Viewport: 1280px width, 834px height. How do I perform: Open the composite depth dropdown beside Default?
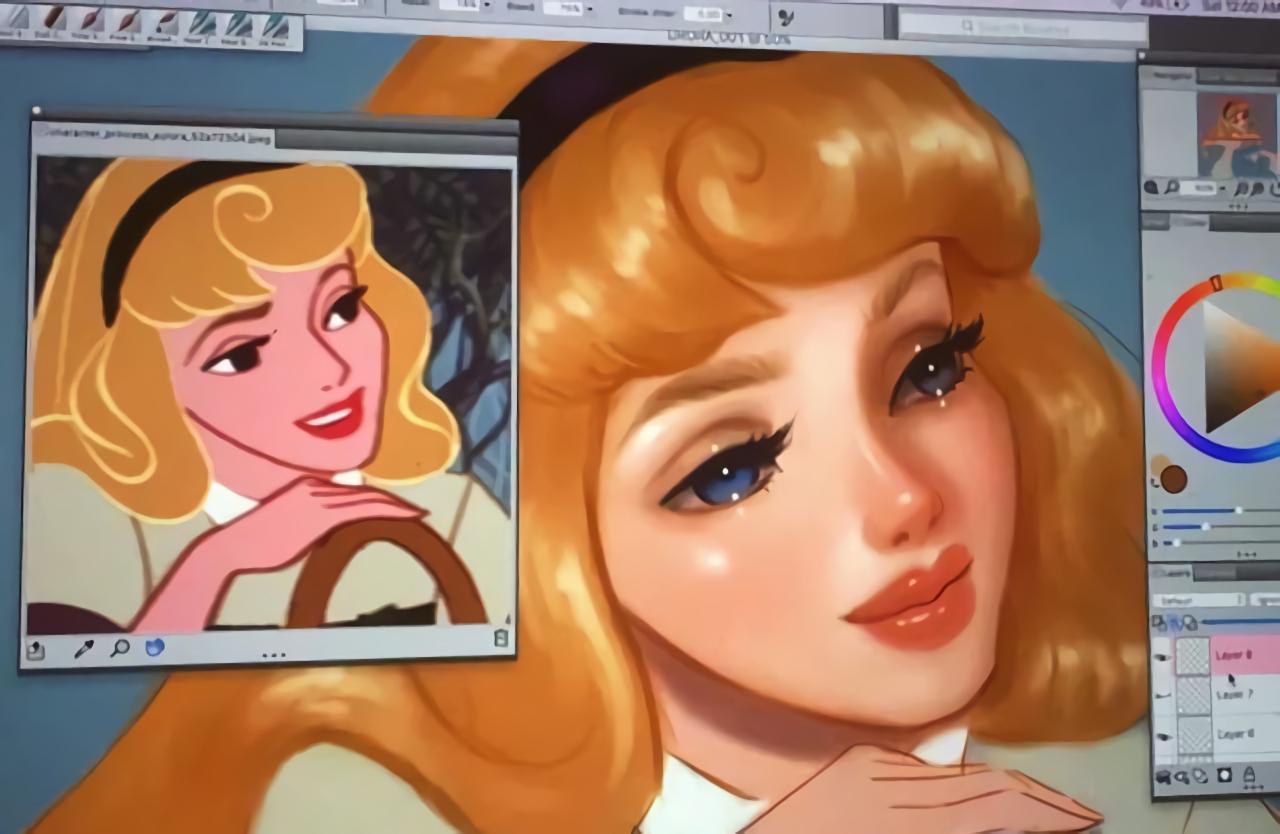click(x=1264, y=600)
